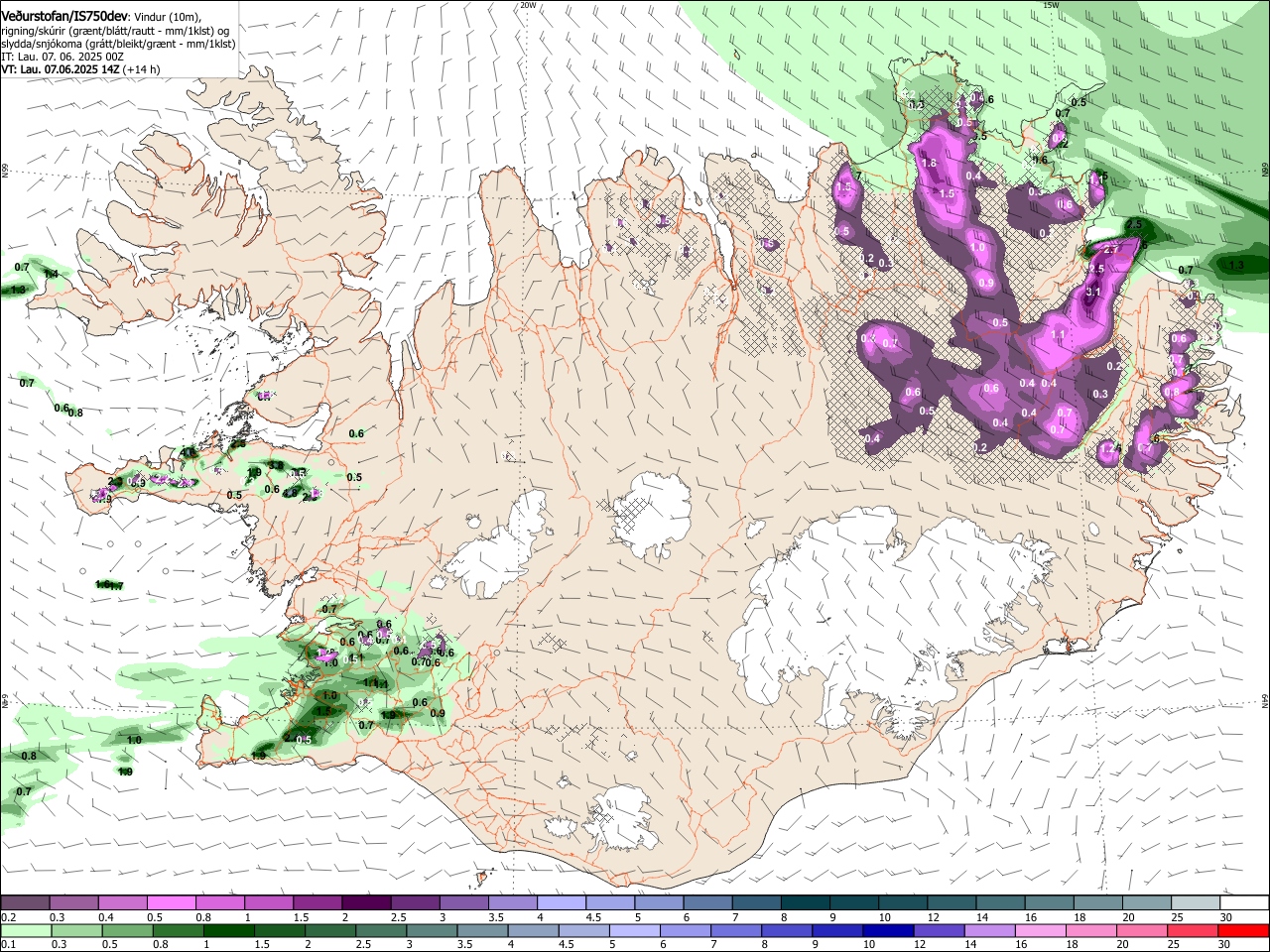This screenshot has height=952, width=1270.
Task: Click the Veðurstofan/IS750dev title text
Action: pyautogui.click(x=64, y=16)
